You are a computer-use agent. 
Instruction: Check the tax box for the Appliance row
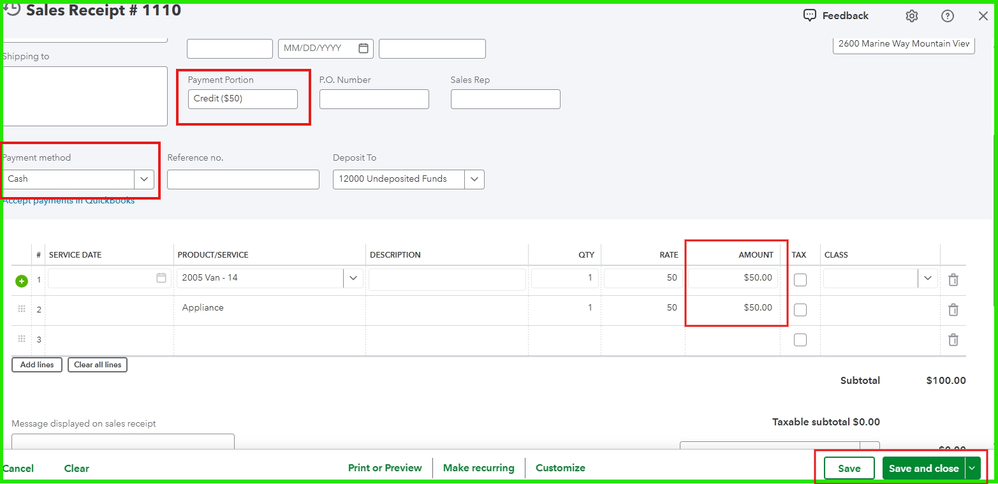click(800, 310)
